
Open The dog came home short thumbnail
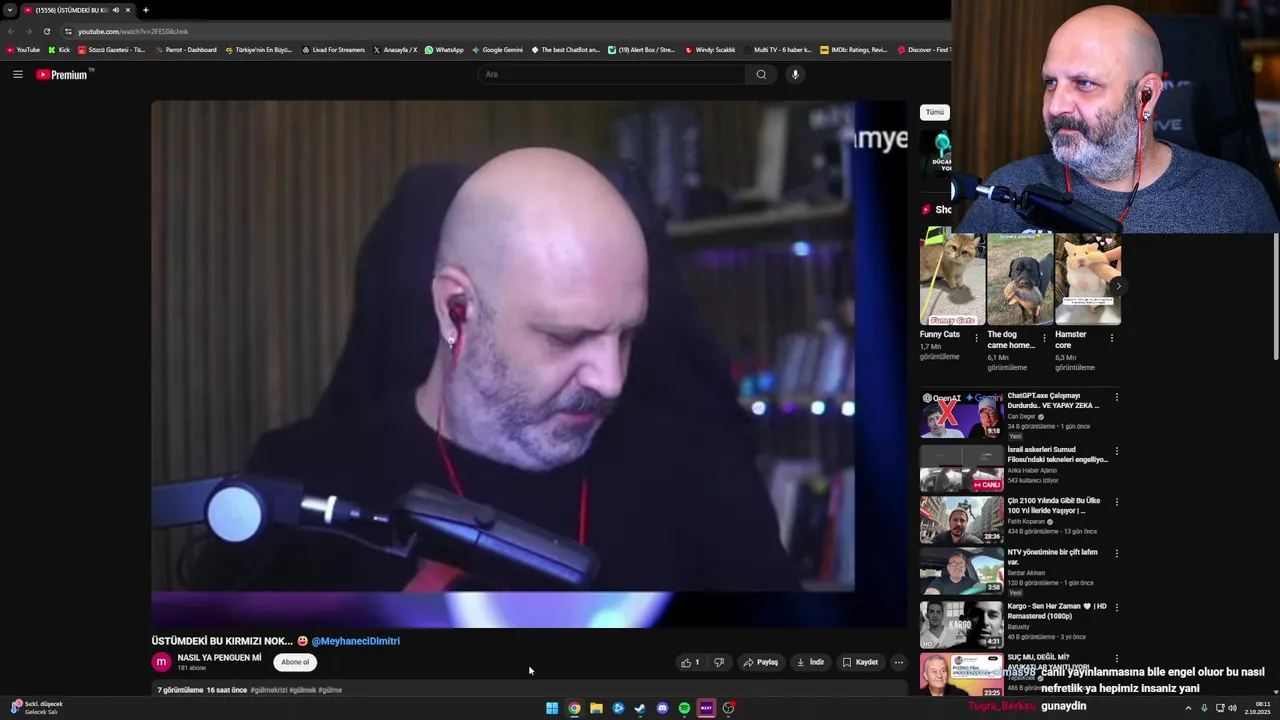tap(1020, 279)
